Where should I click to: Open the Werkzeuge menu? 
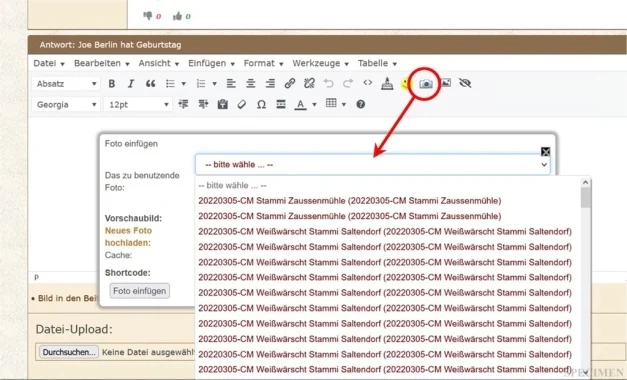click(x=321, y=63)
